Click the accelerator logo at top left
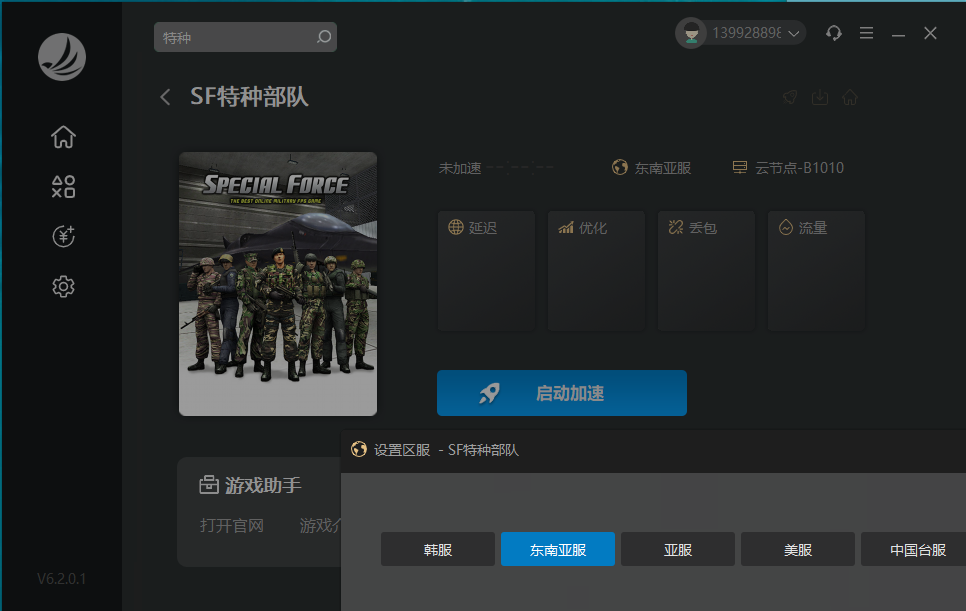The height and width of the screenshot is (611, 966). (x=62, y=57)
